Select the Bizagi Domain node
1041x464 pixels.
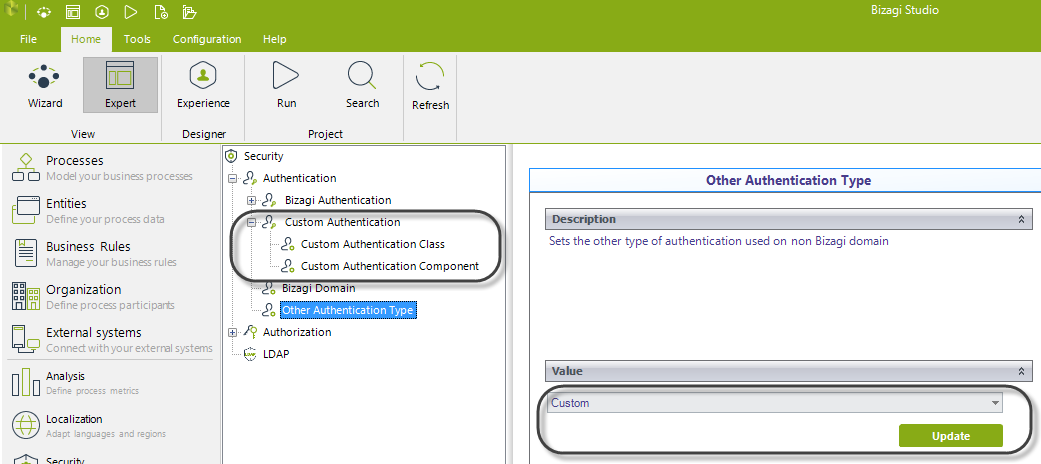coord(319,288)
